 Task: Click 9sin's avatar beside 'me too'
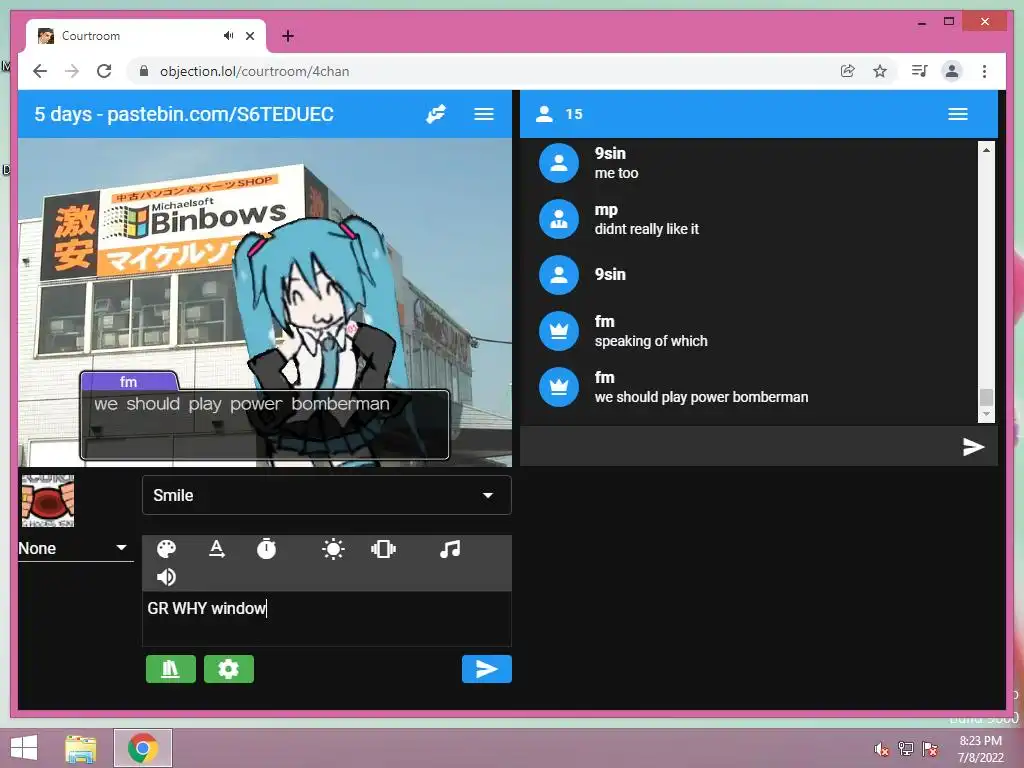coord(559,163)
